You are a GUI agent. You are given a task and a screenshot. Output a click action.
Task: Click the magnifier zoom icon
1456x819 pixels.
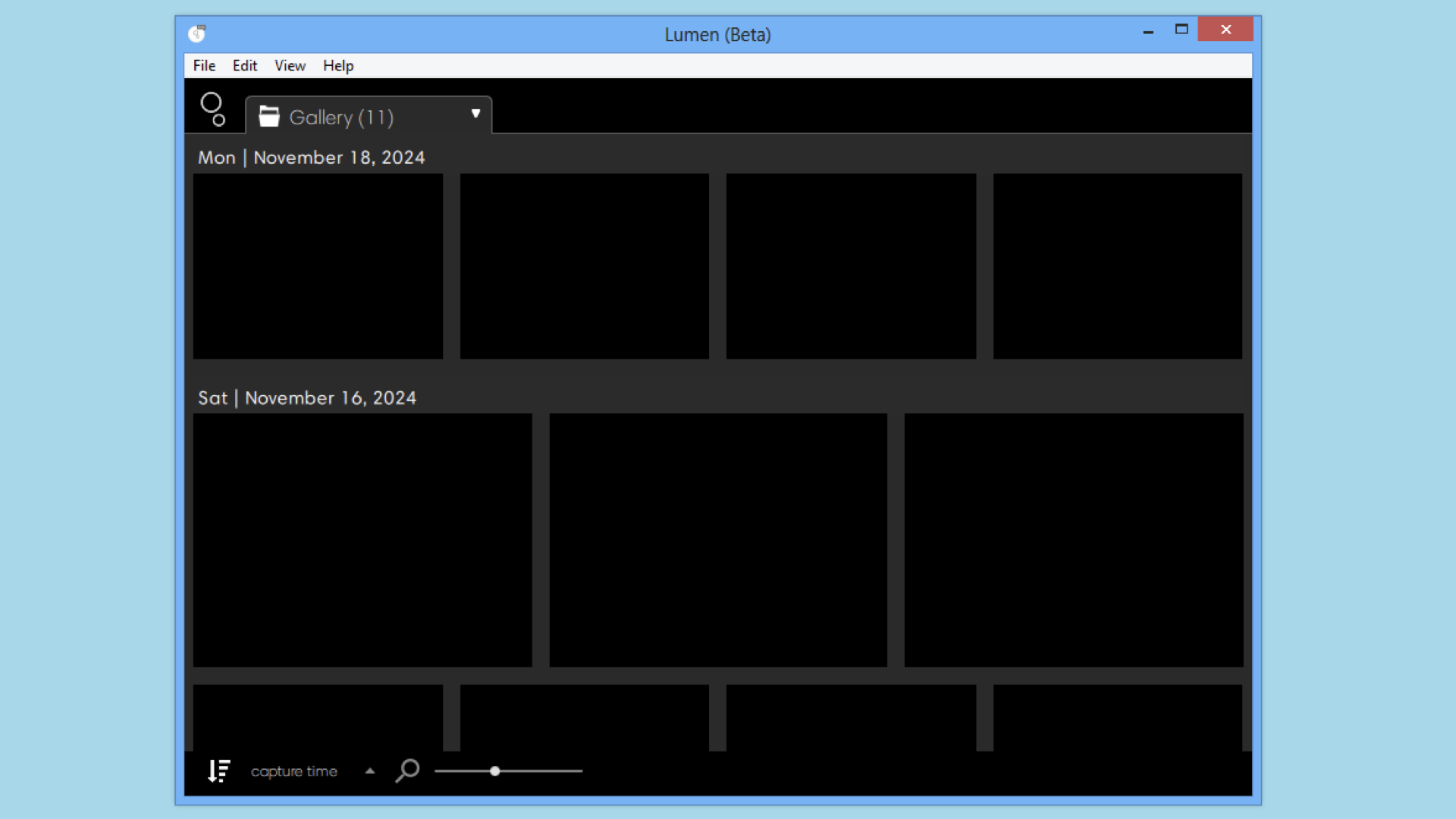[x=407, y=770]
